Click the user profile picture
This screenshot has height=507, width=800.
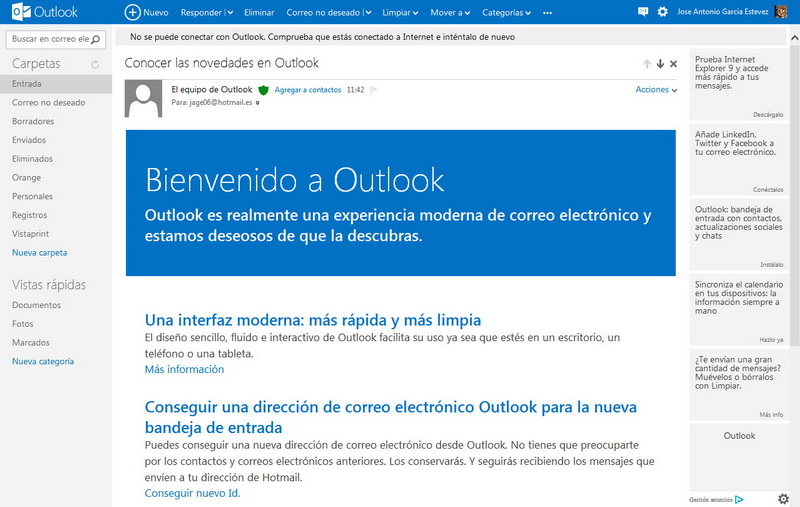click(x=781, y=12)
